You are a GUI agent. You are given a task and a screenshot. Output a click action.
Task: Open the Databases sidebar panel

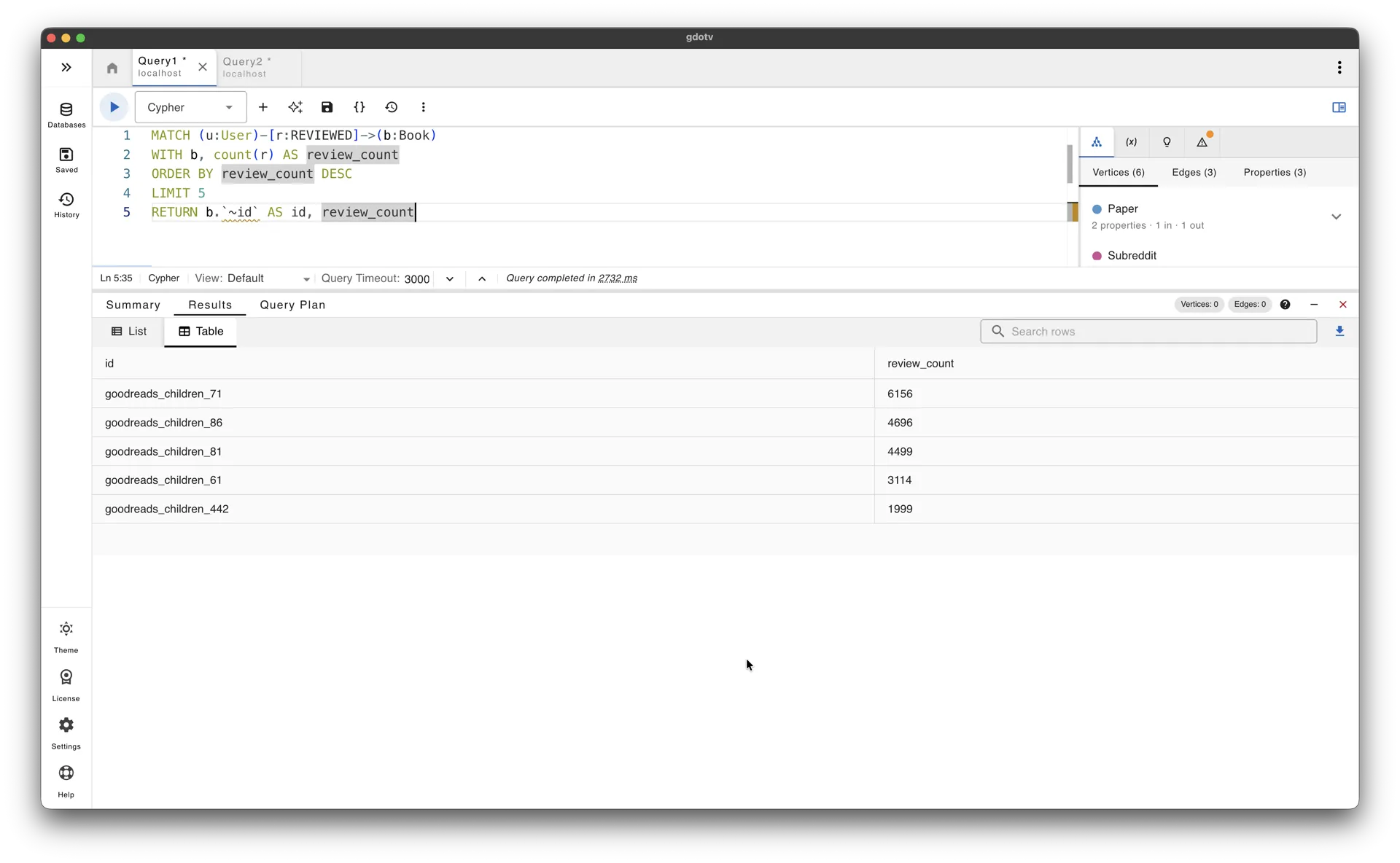click(66, 115)
